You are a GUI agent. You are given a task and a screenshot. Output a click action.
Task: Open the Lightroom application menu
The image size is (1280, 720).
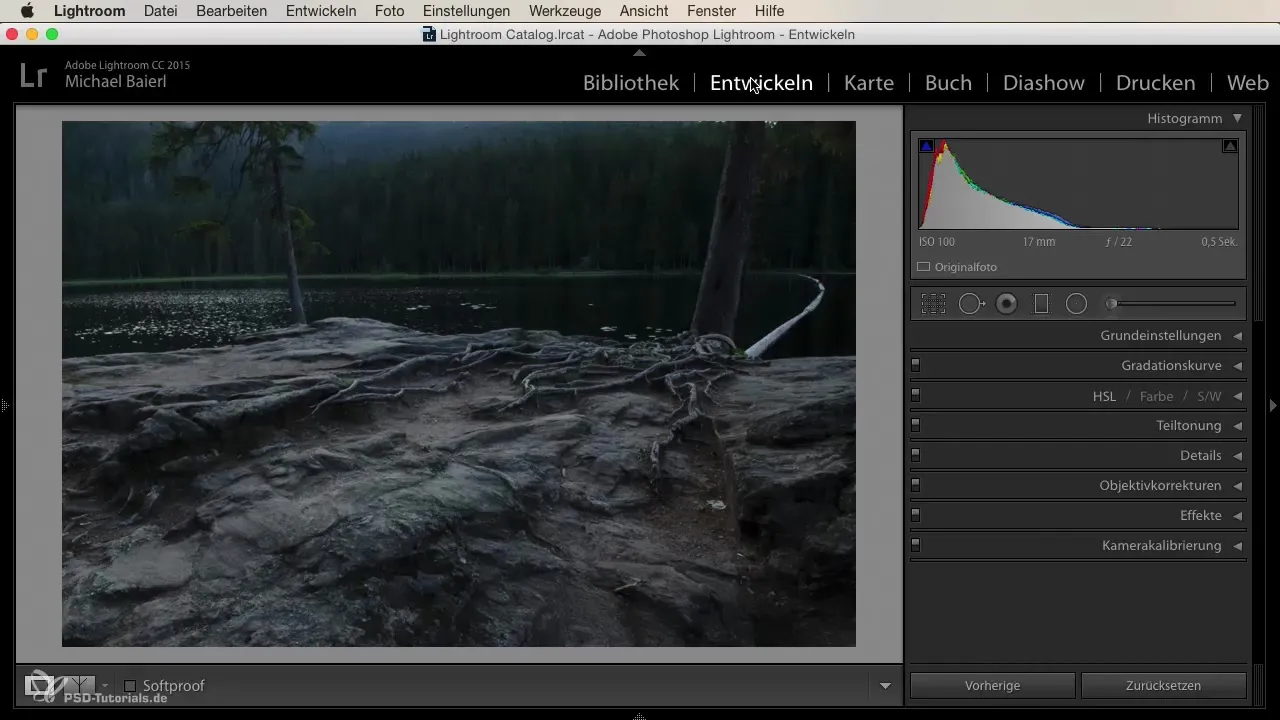point(89,11)
